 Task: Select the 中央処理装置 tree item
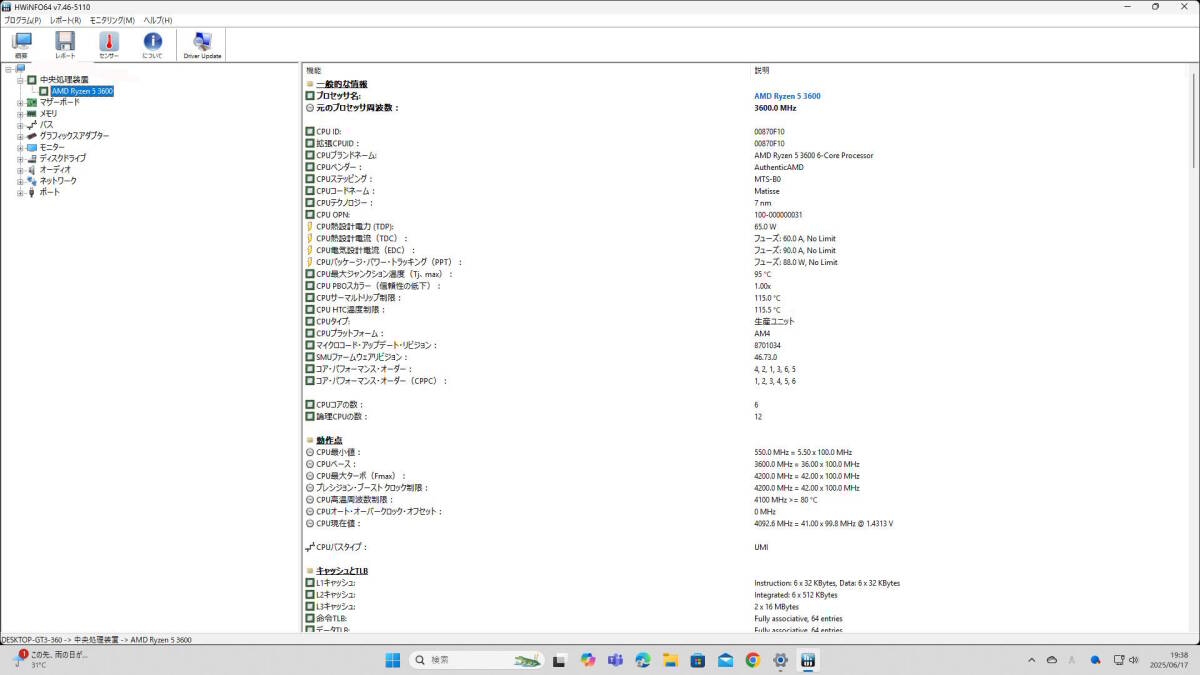(64, 79)
